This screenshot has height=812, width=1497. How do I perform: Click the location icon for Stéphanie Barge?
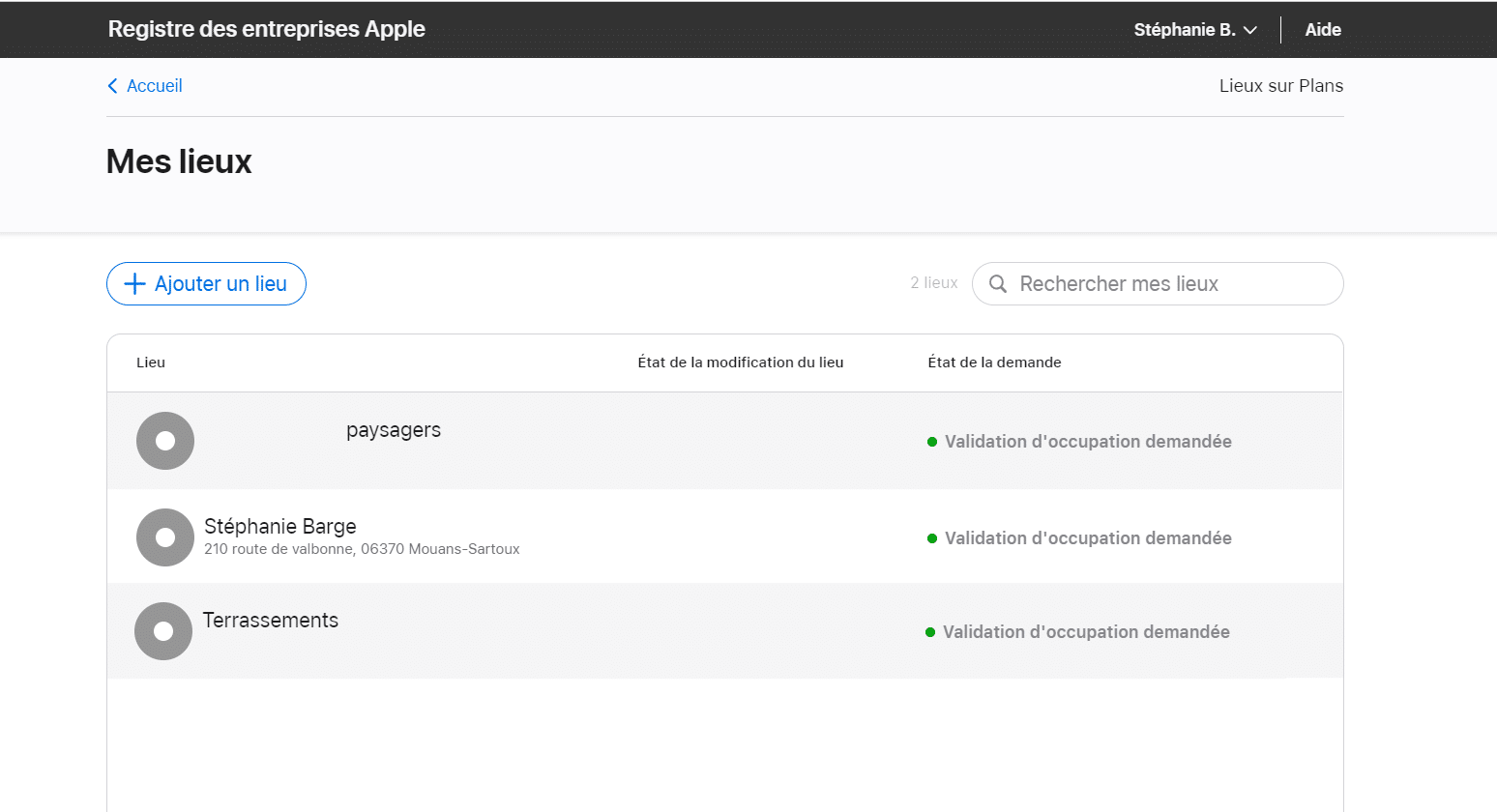pyautogui.click(x=164, y=537)
